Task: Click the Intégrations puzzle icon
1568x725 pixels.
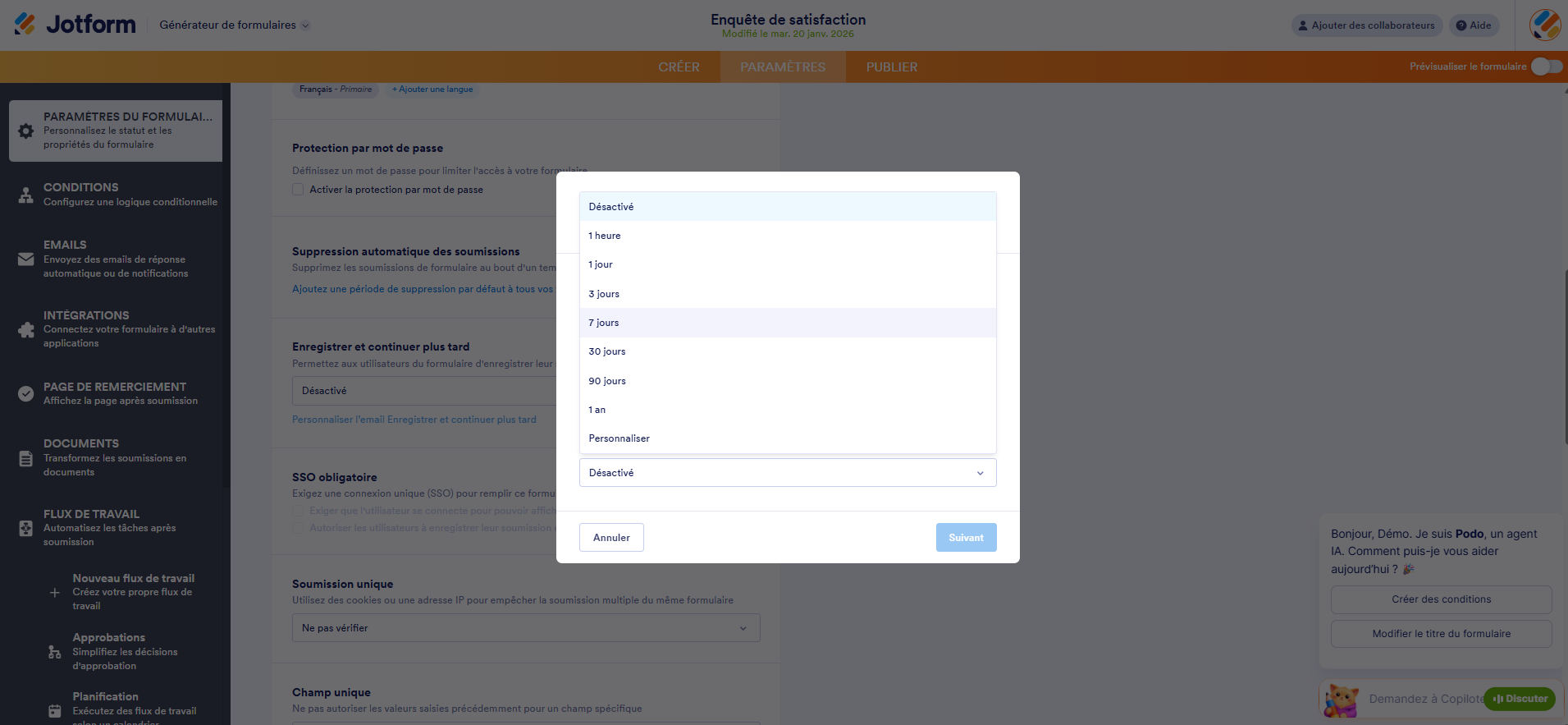Action: coord(26,330)
